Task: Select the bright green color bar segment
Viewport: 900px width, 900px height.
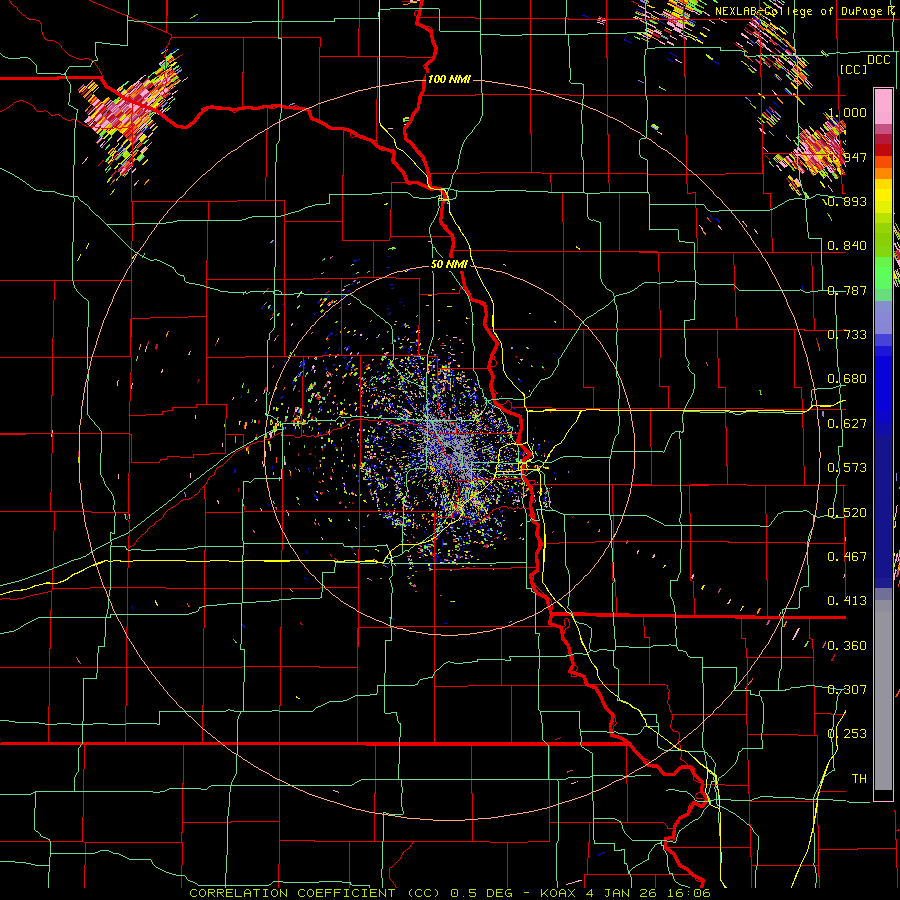Action: (883, 273)
